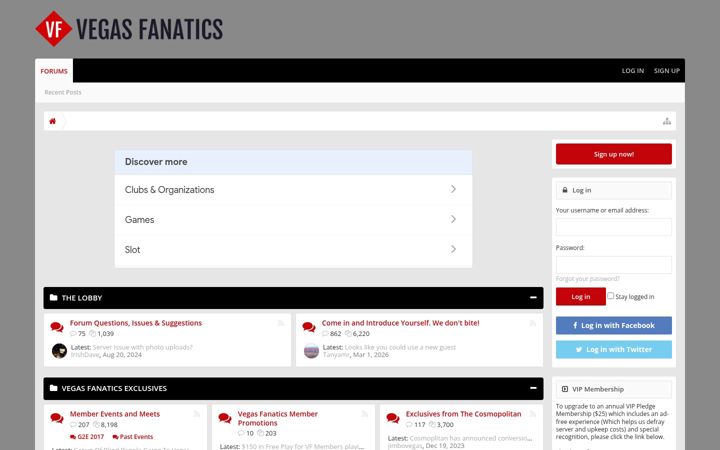Open latest post Server issue with photo uploads?
Screen dimensions: 720x450
coord(142,347)
